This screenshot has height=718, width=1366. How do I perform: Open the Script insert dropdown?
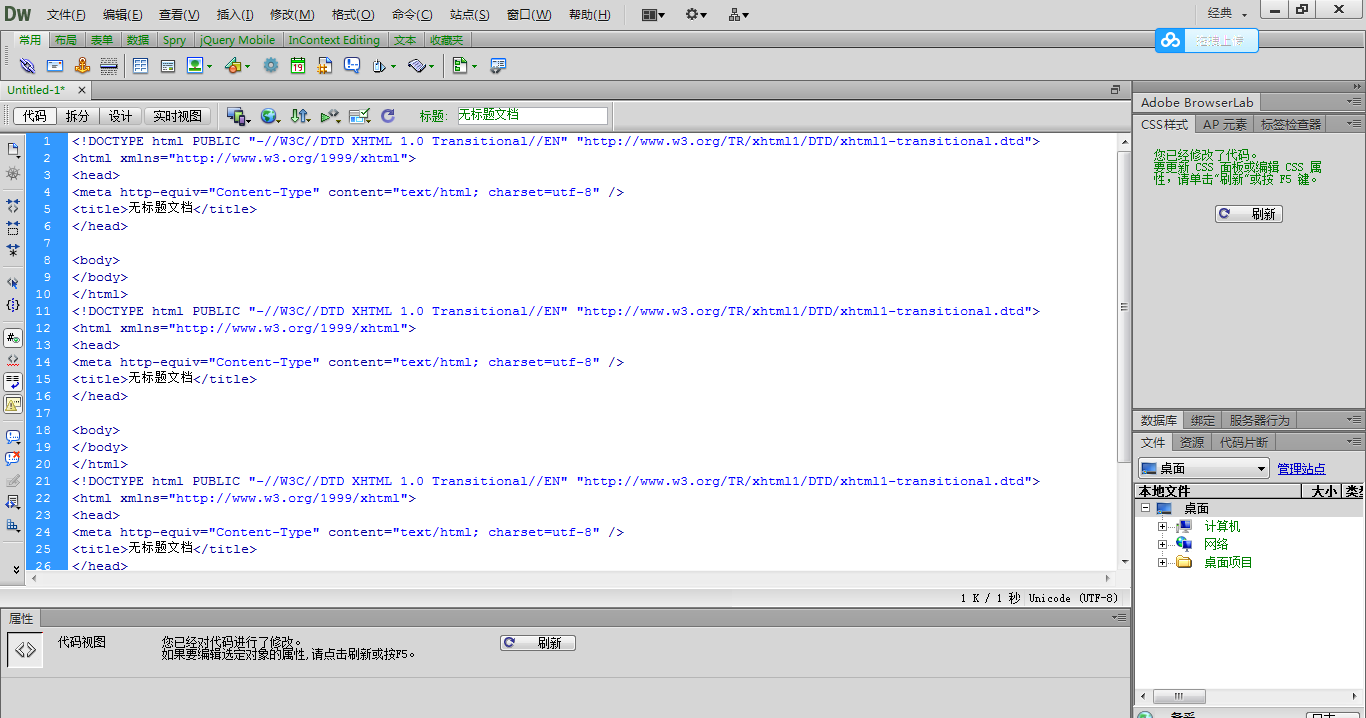pos(421,65)
